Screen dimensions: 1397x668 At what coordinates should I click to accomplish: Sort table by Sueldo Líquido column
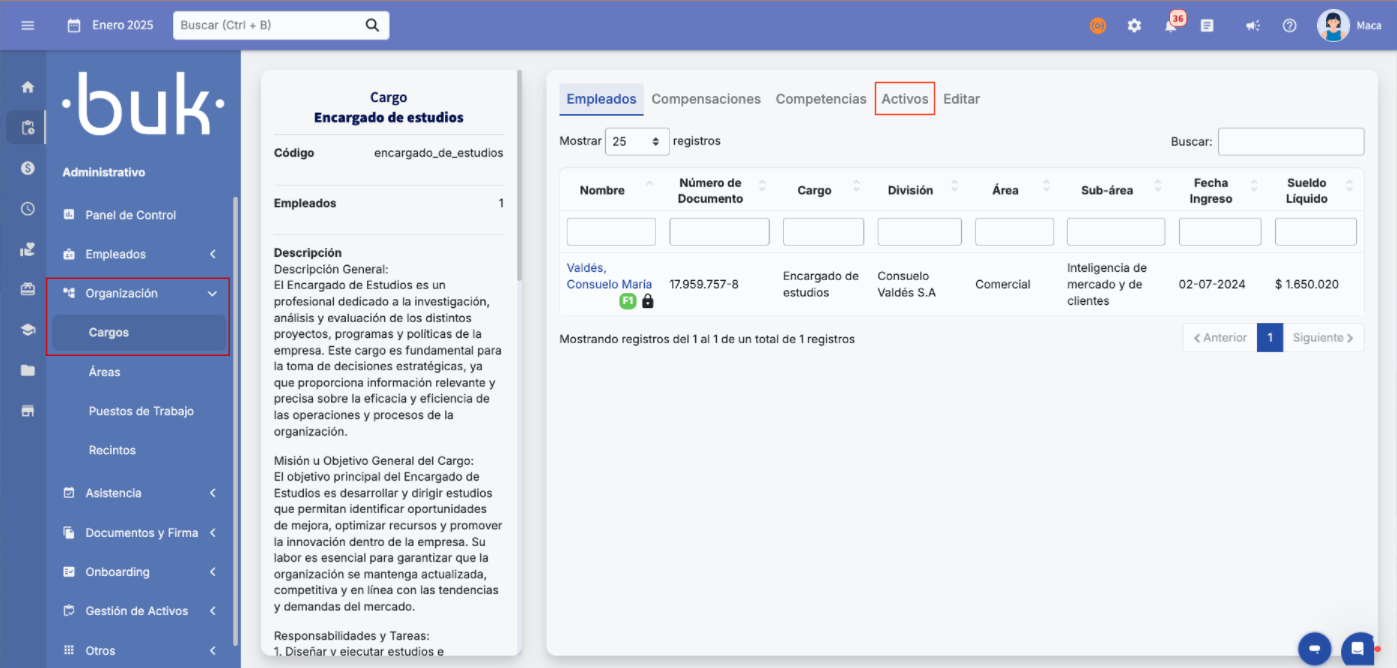click(x=1306, y=190)
